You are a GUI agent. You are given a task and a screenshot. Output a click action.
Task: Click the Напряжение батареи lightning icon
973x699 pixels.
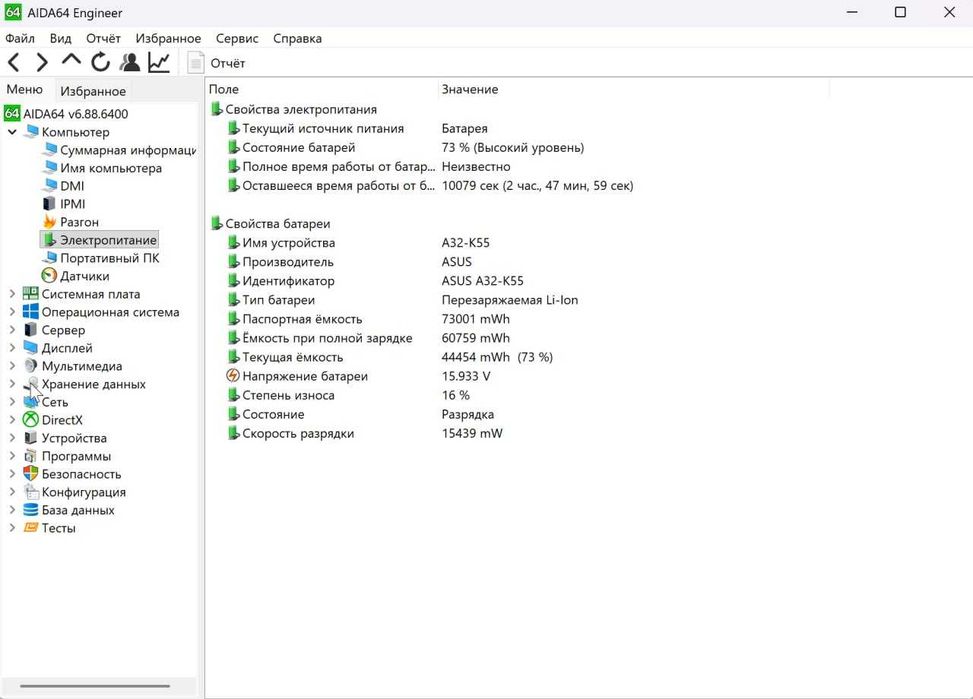coord(233,376)
